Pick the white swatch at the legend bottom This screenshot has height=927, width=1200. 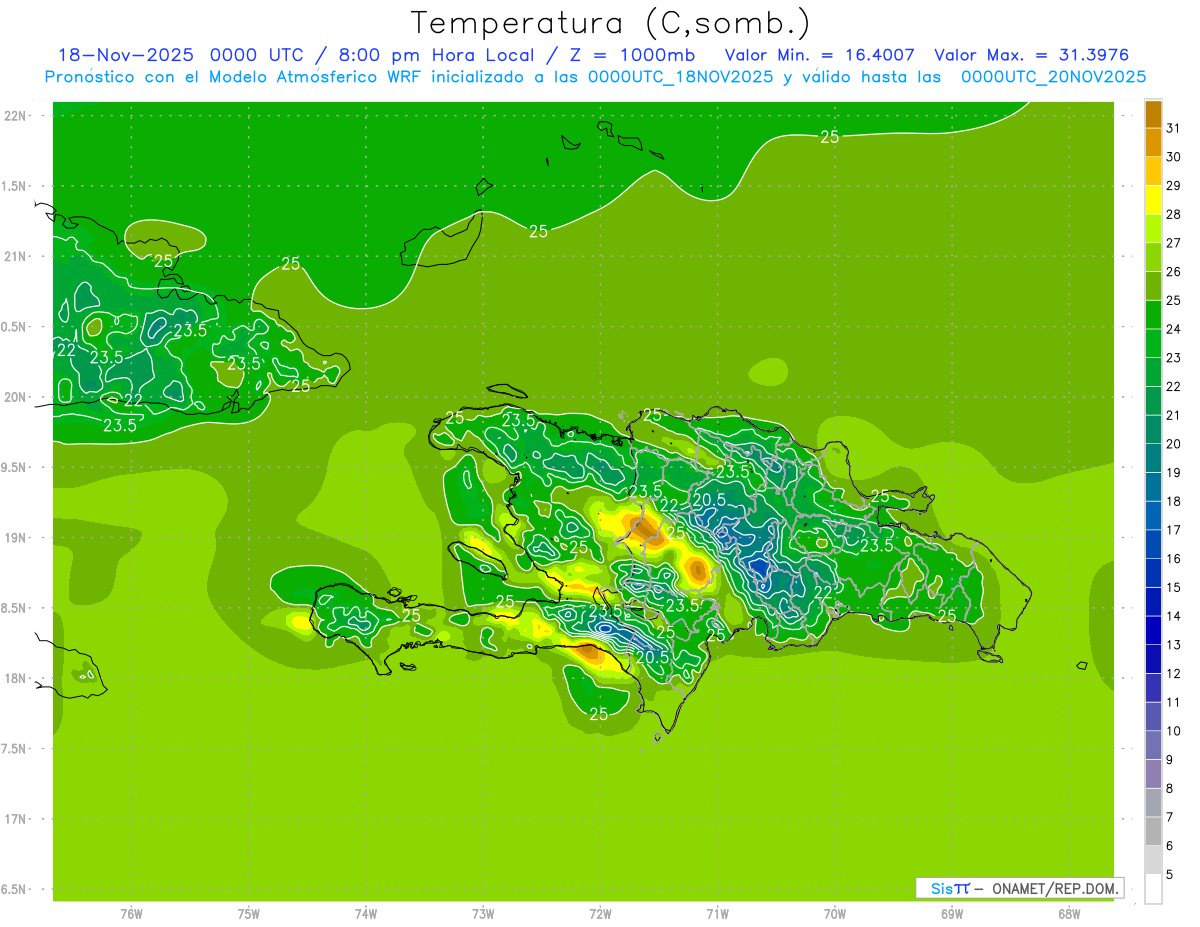[x=1153, y=889]
